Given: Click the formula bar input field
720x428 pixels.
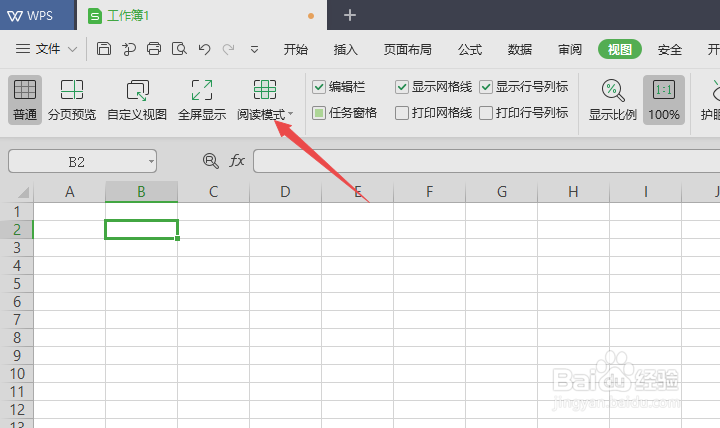Looking at the screenshot, I should click(x=486, y=161).
